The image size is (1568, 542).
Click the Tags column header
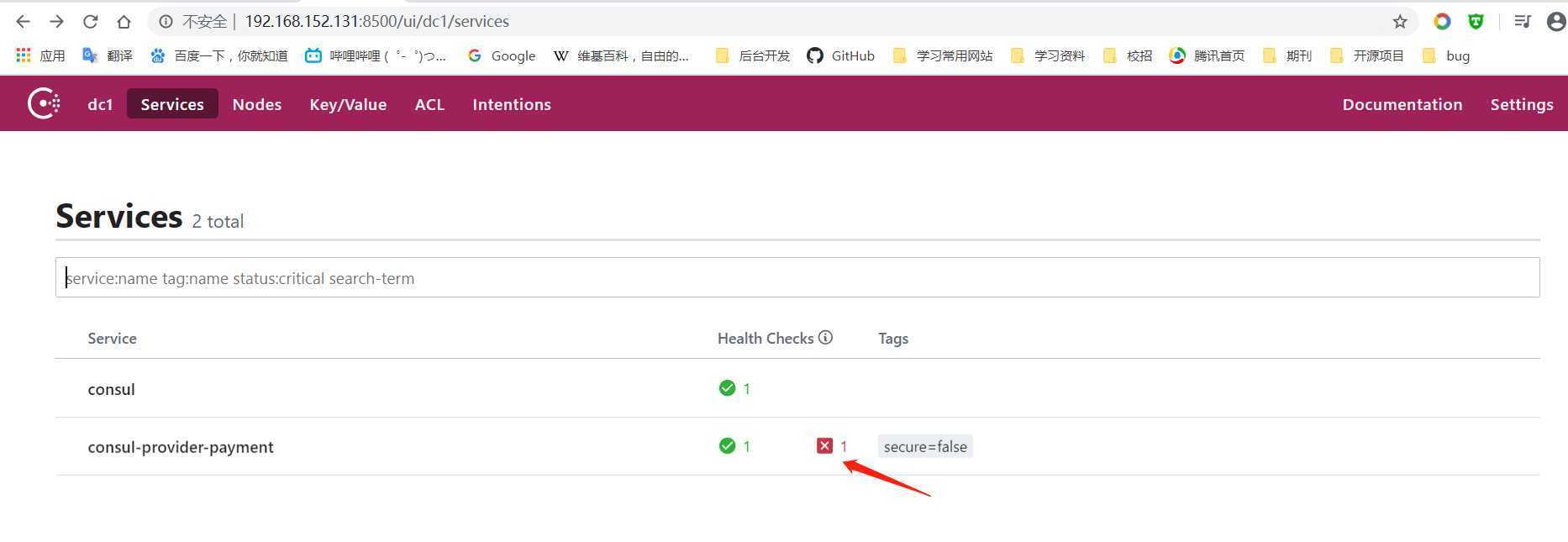[x=893, y=338]
